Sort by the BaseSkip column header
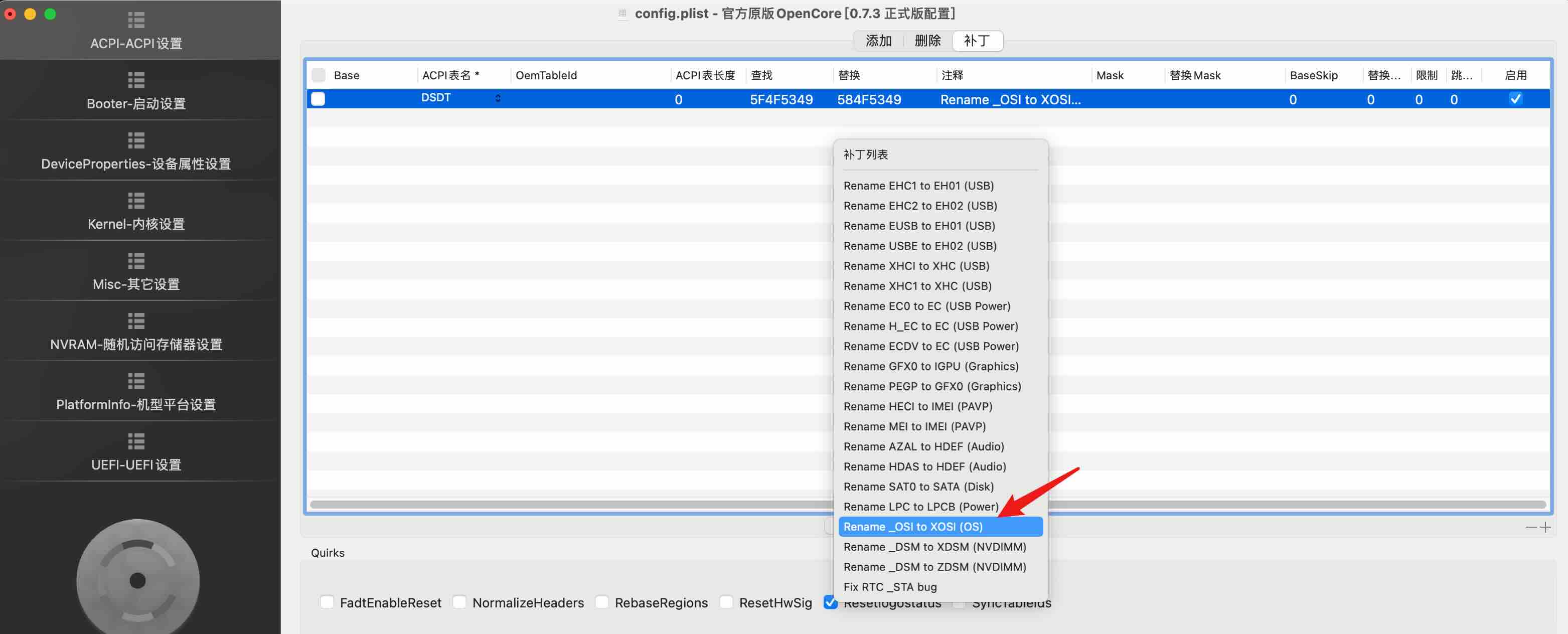 pos(1314,75)
